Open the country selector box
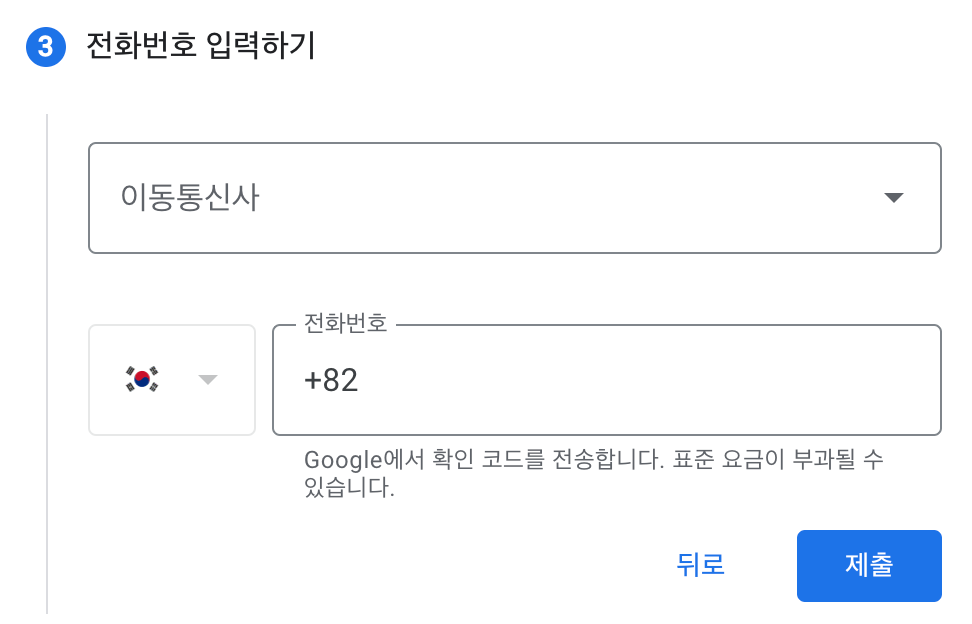Image resolution: width=972 pixels, height=624 pixels. [172, 380]
